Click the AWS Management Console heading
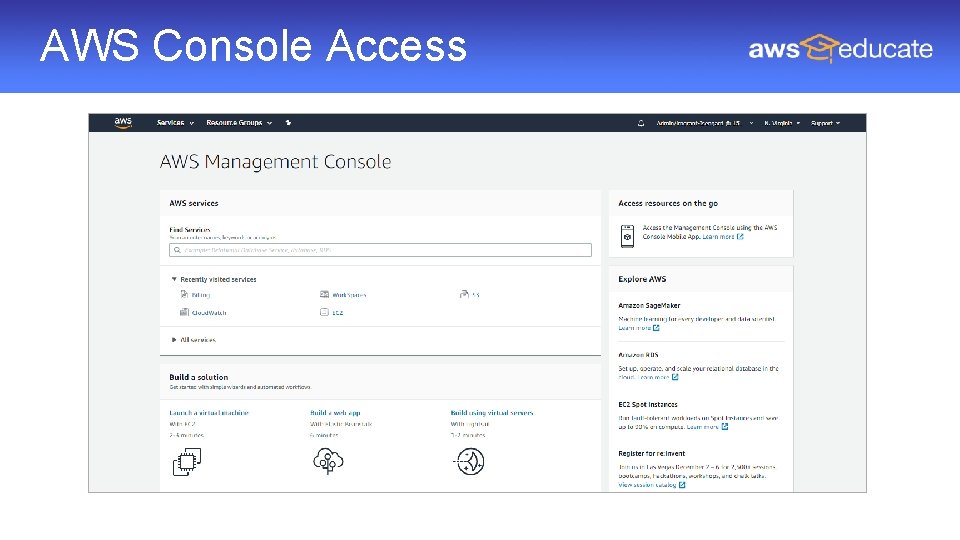 coord(276,162)
